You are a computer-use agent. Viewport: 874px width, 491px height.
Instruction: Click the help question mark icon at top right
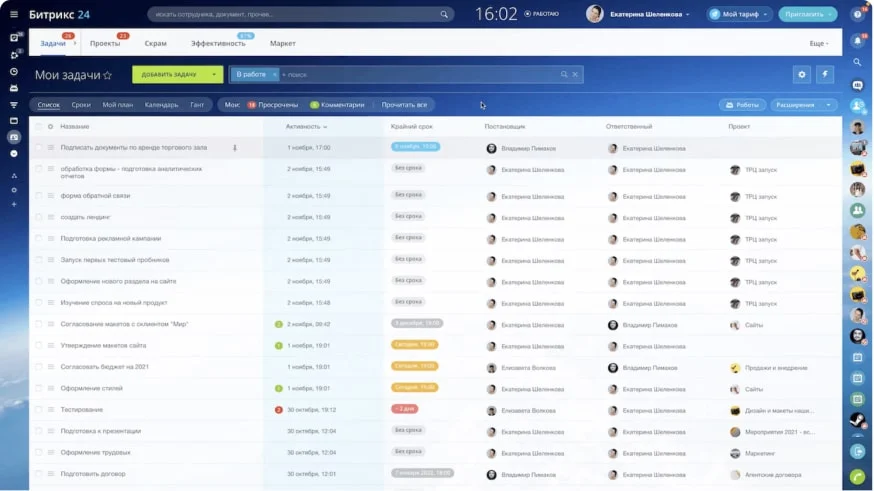pos(857,14)
